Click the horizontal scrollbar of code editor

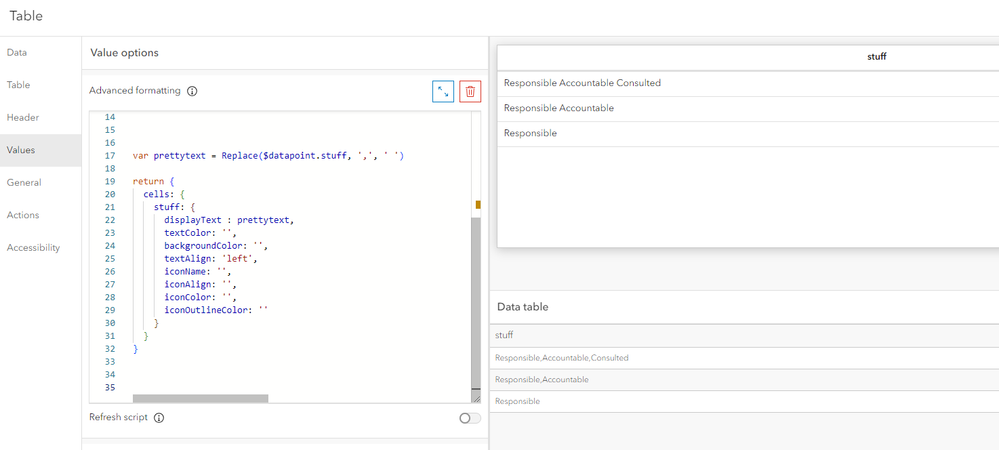pyautogui.click(x=200, y=398)
